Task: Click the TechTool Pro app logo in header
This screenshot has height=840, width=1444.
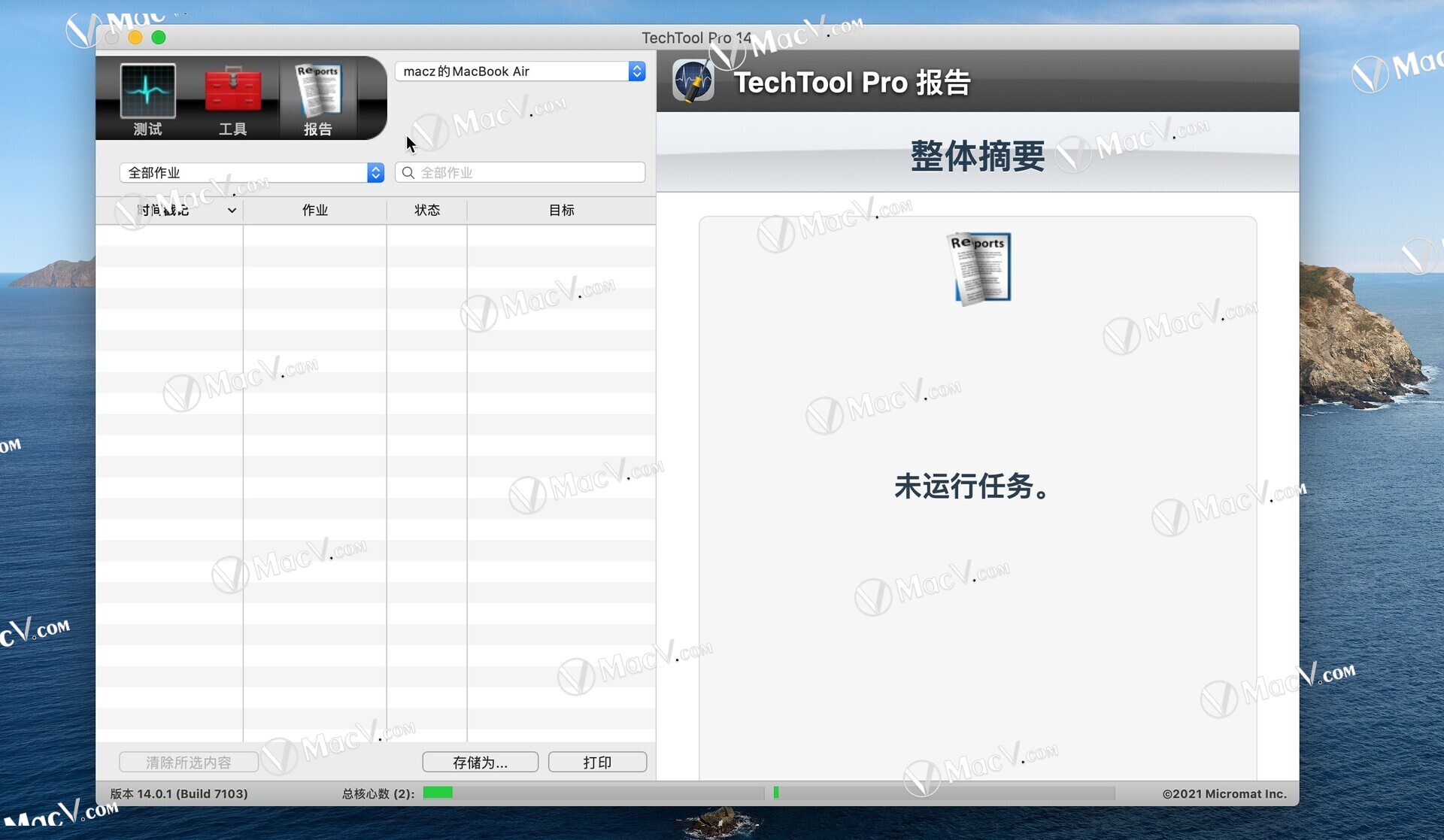Action: point(693,81)
